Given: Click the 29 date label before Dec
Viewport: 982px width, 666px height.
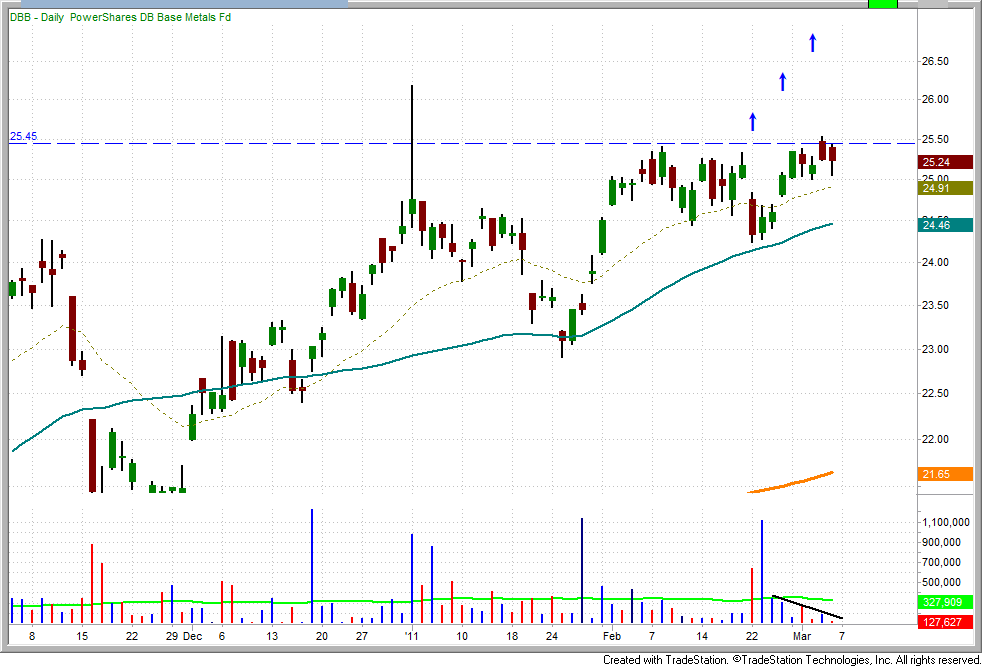Looking at the screenshot, I should point(172,635).
